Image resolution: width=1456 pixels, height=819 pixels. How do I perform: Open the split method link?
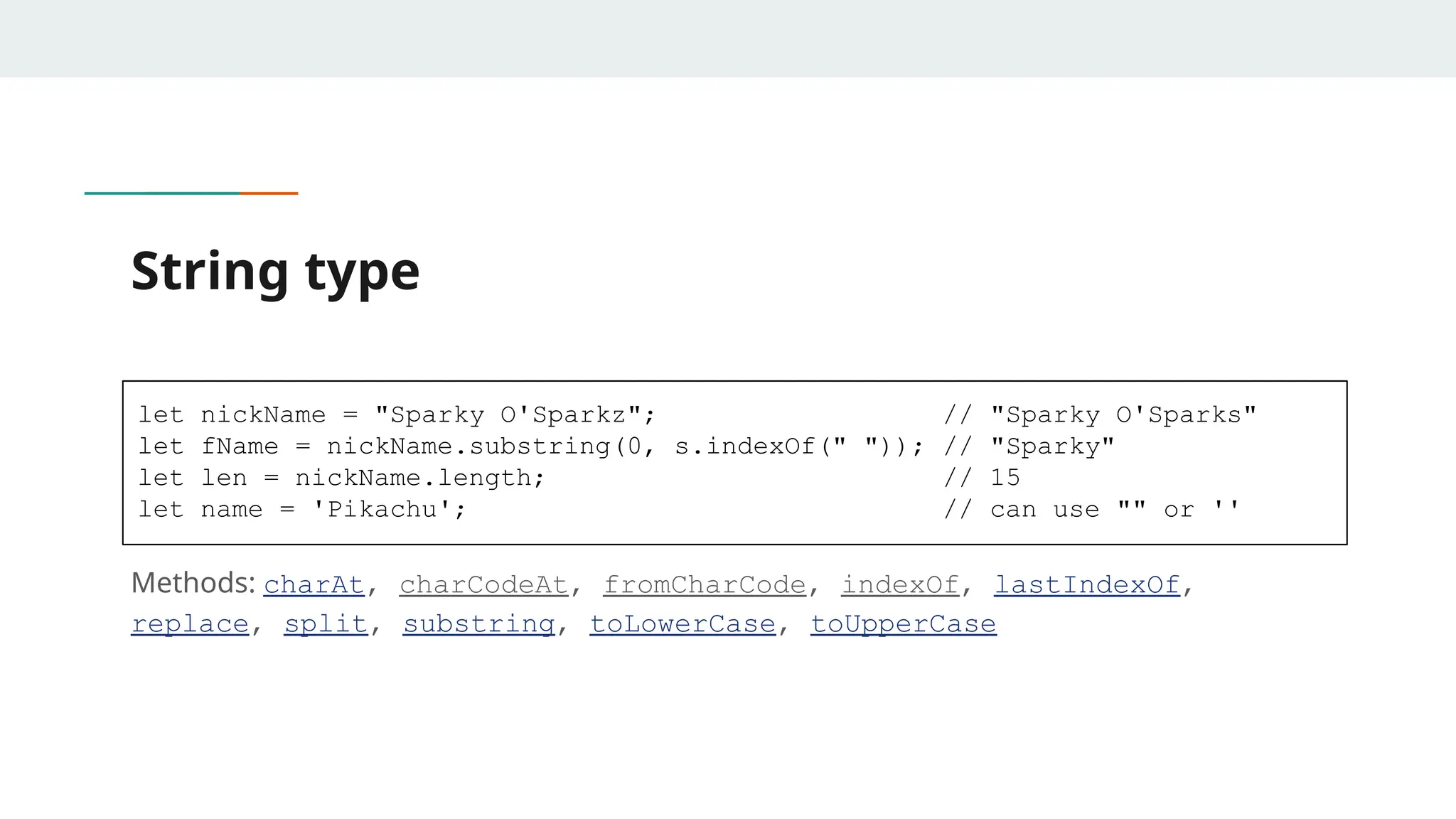(x=326, y=623)
